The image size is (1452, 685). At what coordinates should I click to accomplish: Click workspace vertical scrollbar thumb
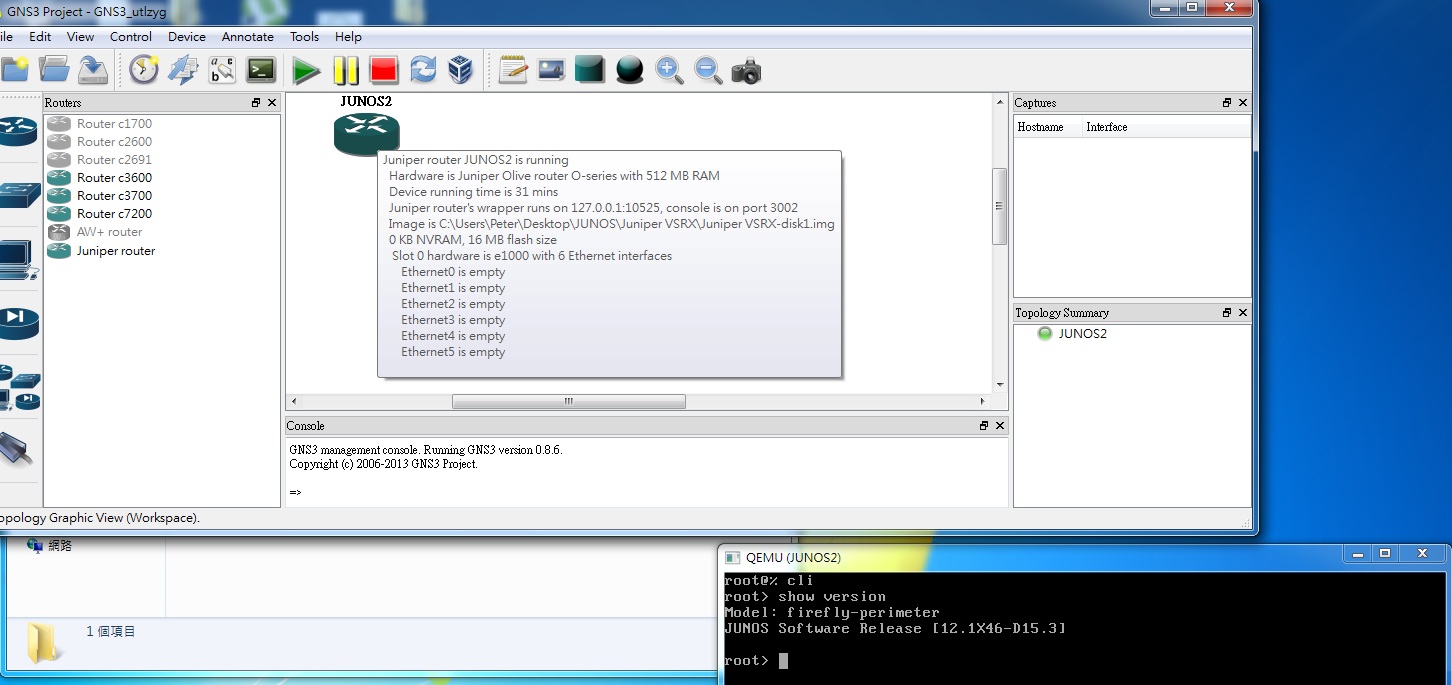point(999,206)
